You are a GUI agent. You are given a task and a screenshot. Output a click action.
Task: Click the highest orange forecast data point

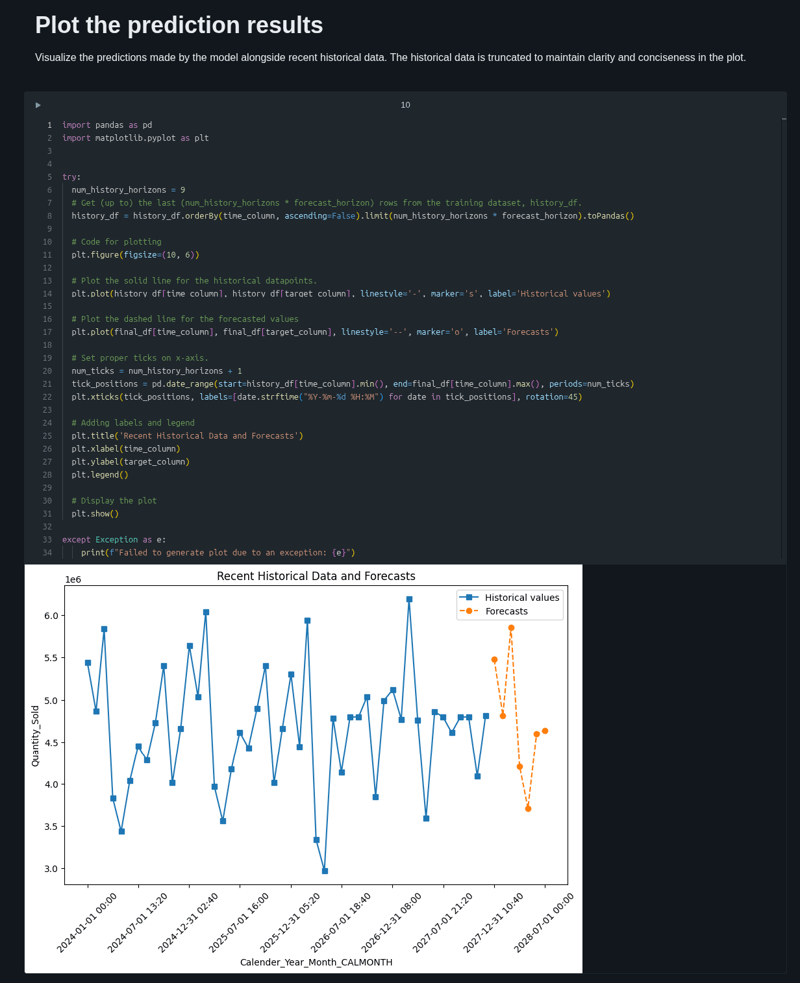click(511, 628)
